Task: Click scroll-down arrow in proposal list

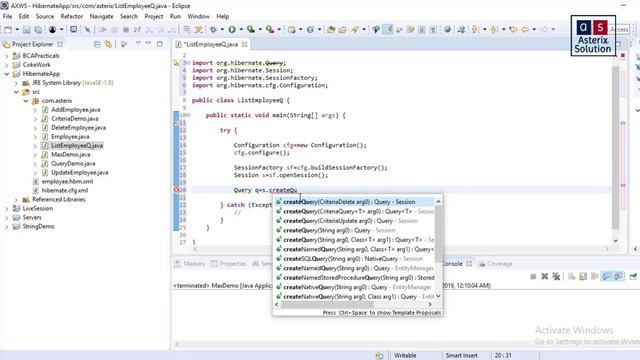Action: coord(438,296)
